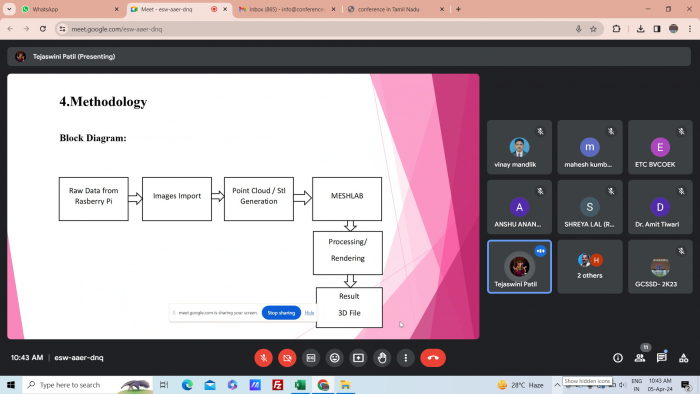Open chat with everyone panel

point(662,357)
